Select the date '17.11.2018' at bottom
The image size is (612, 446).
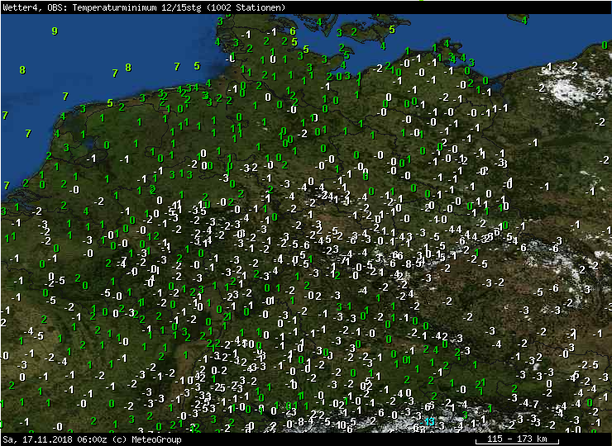coord(48,439)
